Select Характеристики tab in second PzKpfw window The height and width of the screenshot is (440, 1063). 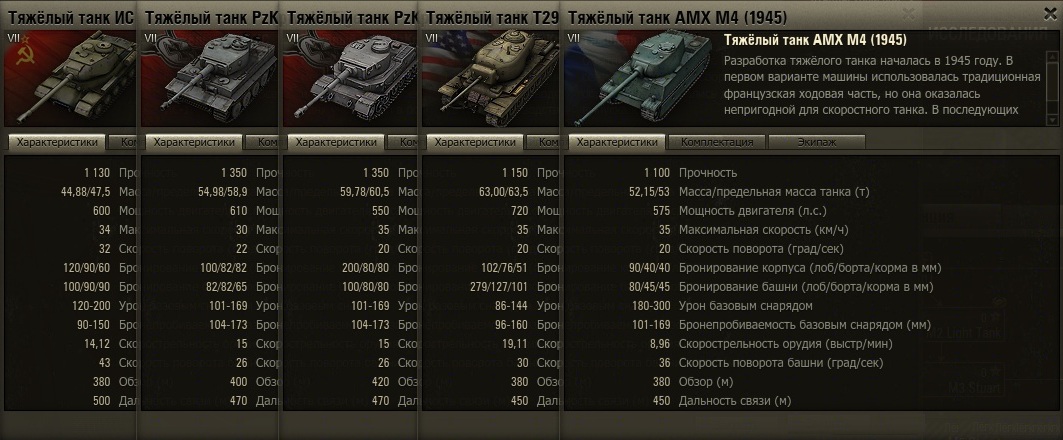pos(336,142)
